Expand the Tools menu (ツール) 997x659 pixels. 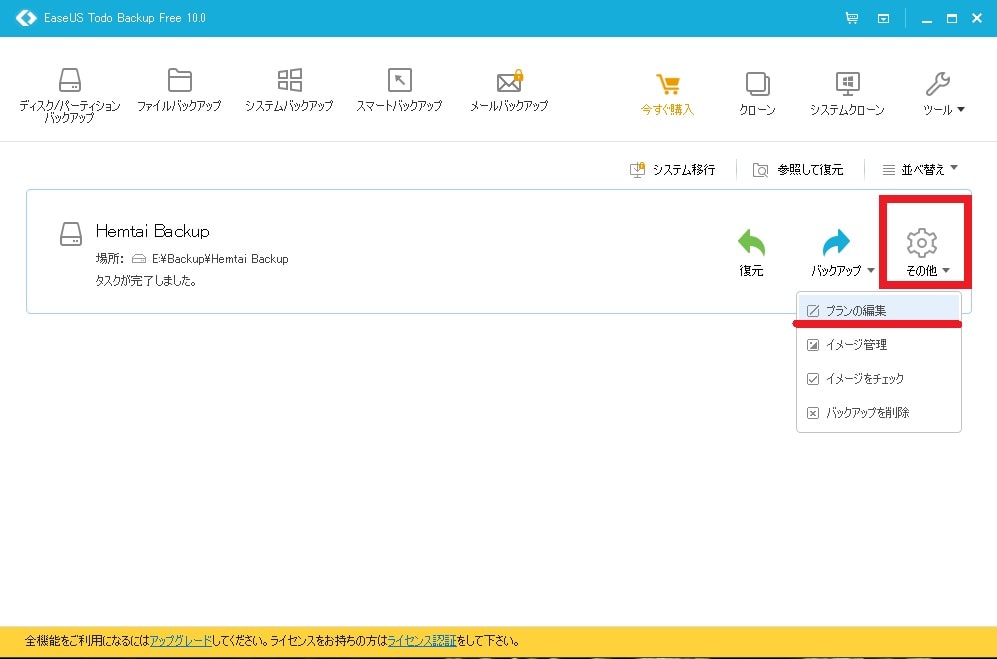944,94
